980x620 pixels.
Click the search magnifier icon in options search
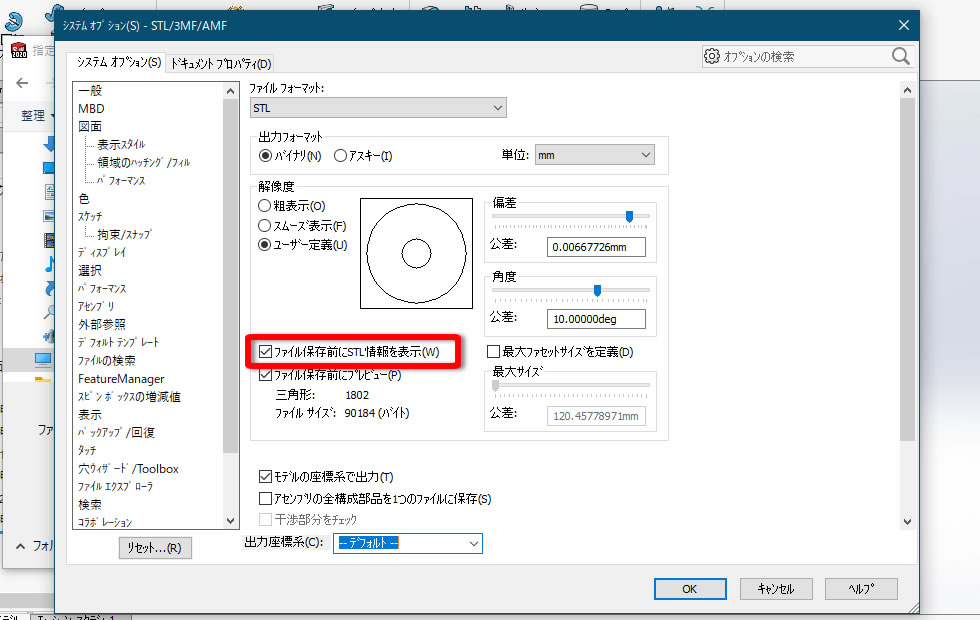900,56
